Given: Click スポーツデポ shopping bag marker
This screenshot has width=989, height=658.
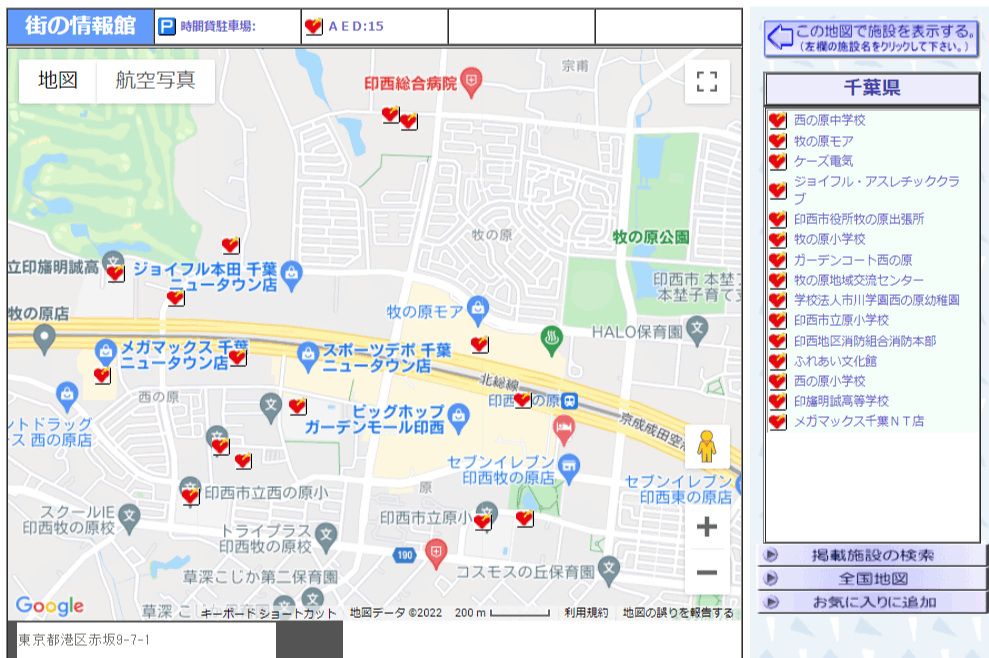Looking at the screenshot, I should coord(308,357).
